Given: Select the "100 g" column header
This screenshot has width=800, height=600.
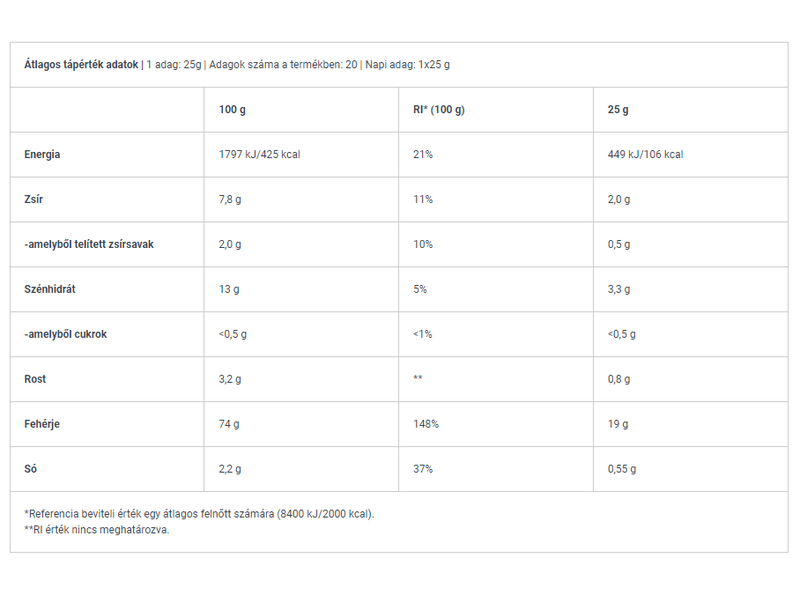Looking at the screenshot, I should tap(232, 110).
